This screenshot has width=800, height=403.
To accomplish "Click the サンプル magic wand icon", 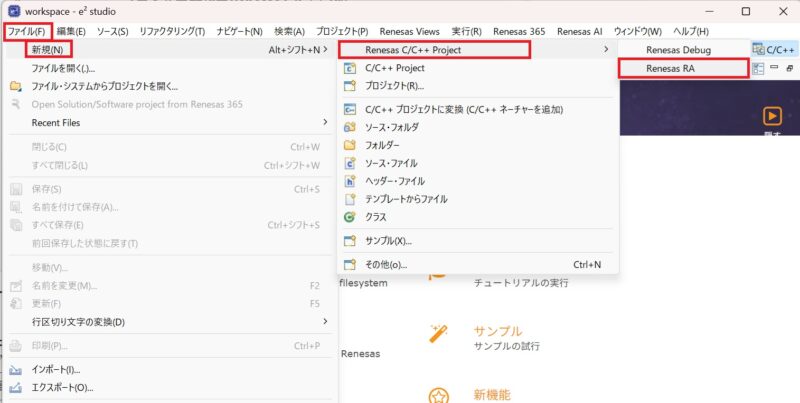I will 439,333.
